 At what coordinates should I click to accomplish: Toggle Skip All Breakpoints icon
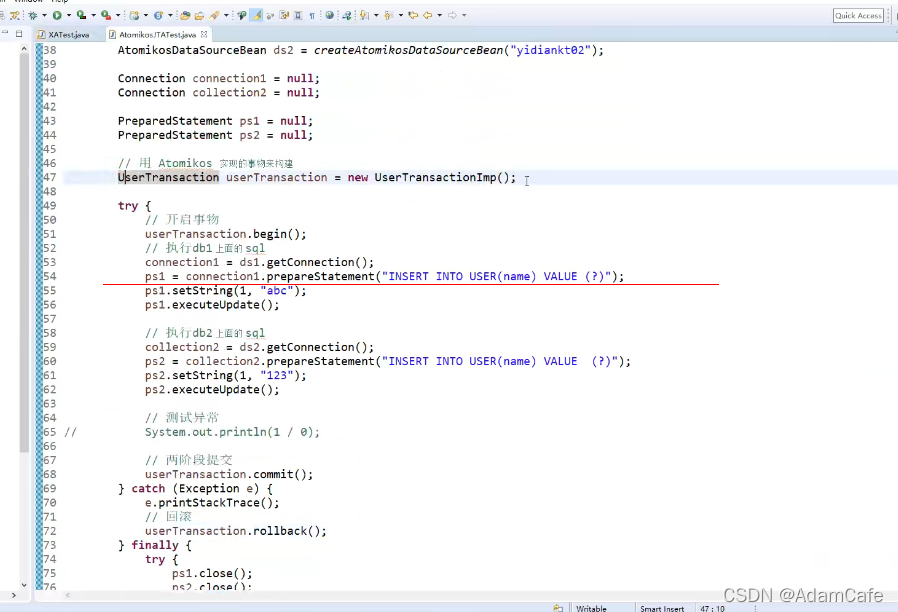tap(14, 15)
